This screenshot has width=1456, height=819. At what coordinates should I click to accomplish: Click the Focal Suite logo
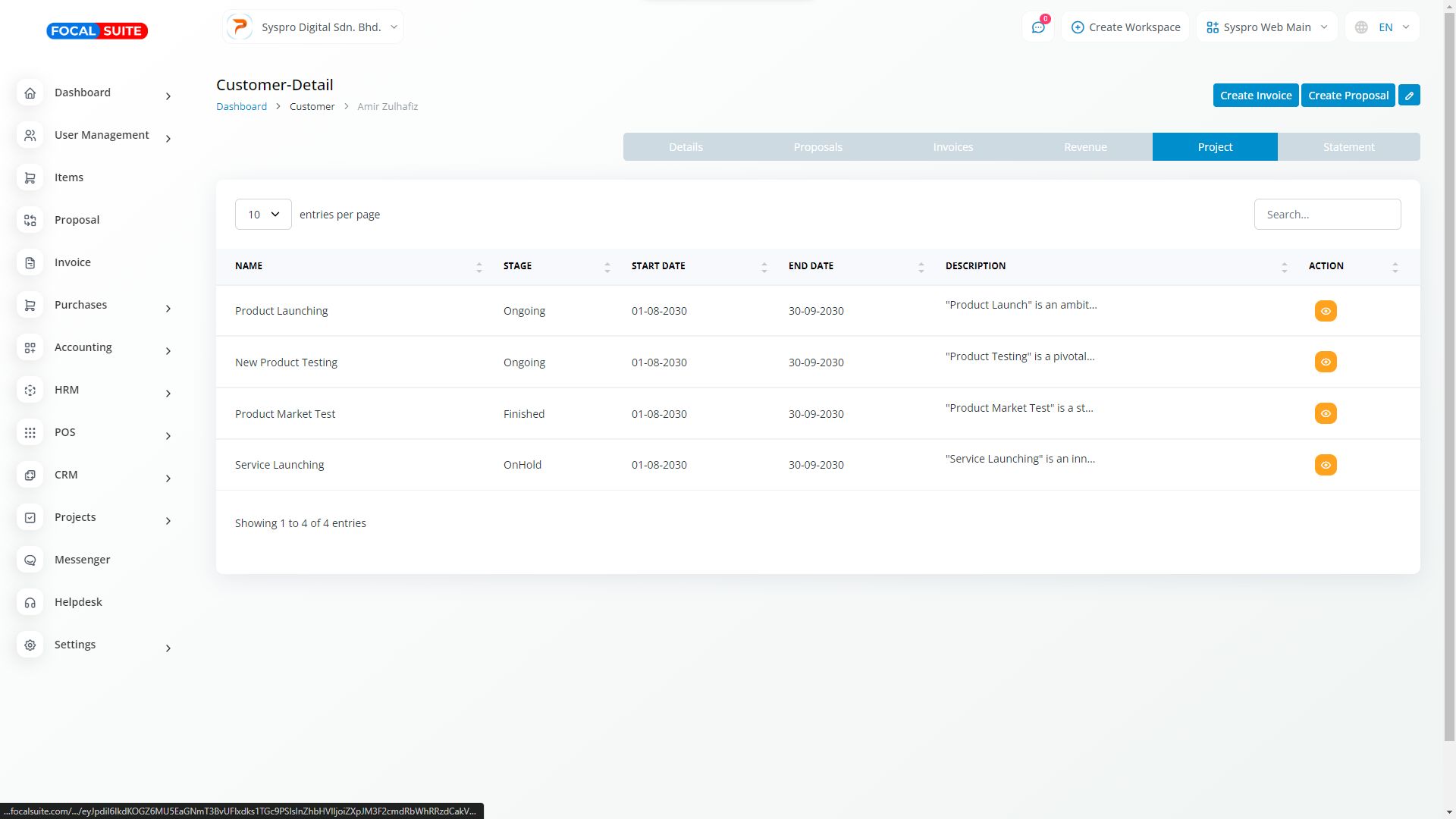pyautogui.click(x=97, y=31)
